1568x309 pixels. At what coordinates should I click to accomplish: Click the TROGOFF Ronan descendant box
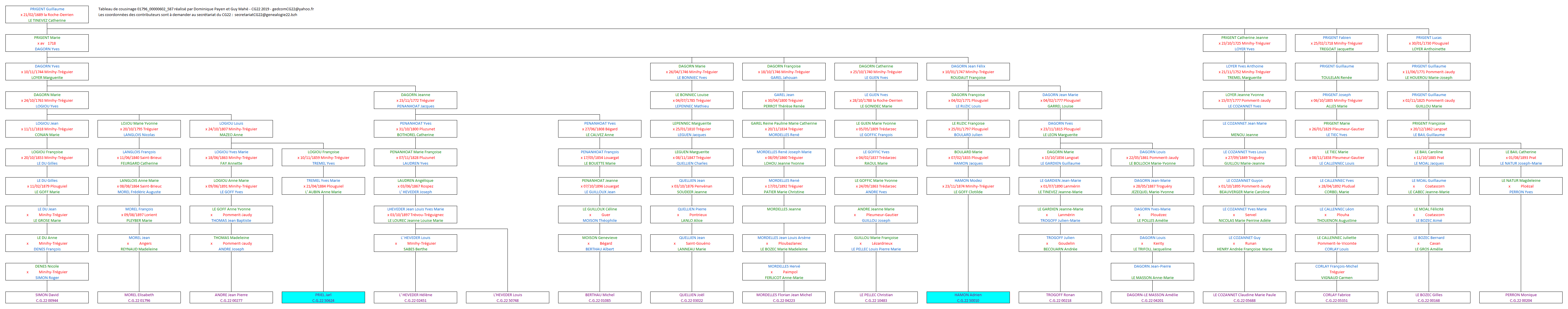tap(1060, 298)
